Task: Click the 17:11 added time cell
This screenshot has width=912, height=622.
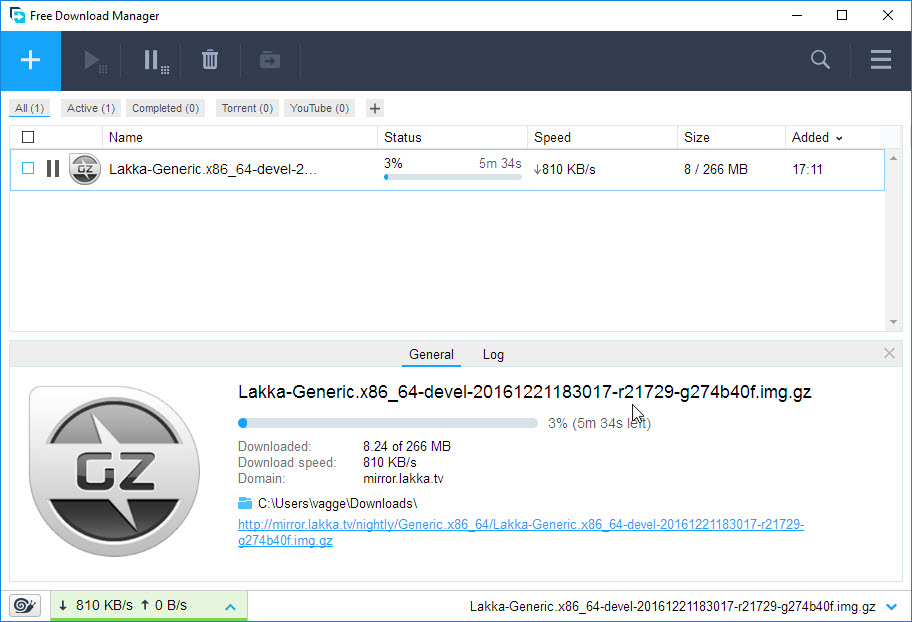Action: tap(807, 169)
